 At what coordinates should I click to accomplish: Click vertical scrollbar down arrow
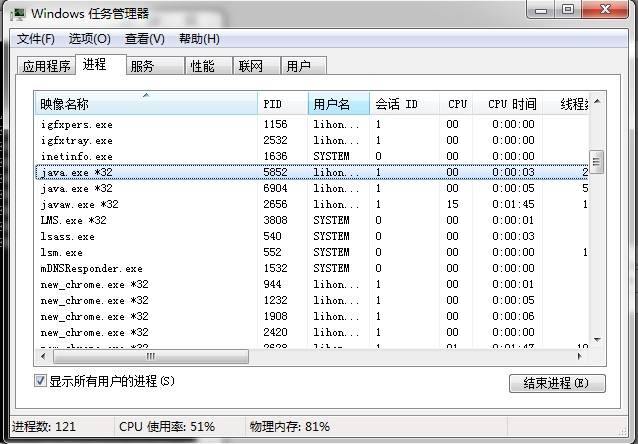tap(597, 339)
